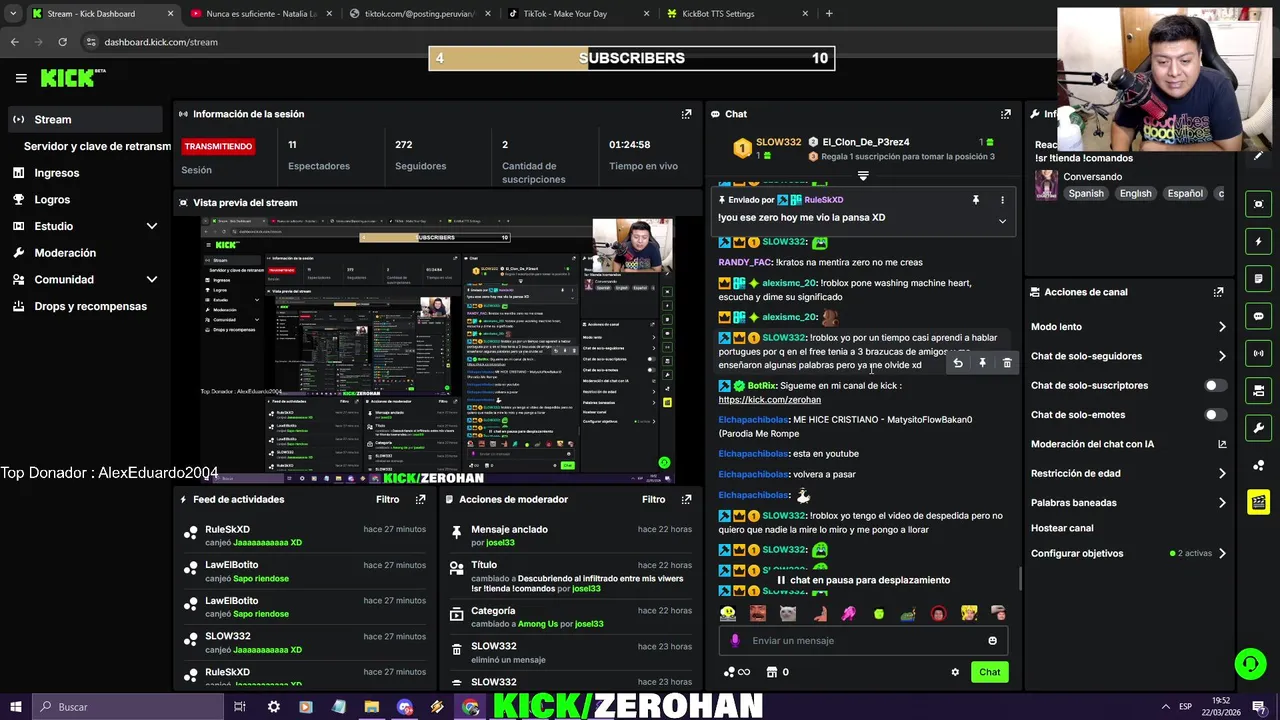Switch to the KickBot TTS Settings tab
This screenshot has width=1280, height=720.
(x=738, y=14)
